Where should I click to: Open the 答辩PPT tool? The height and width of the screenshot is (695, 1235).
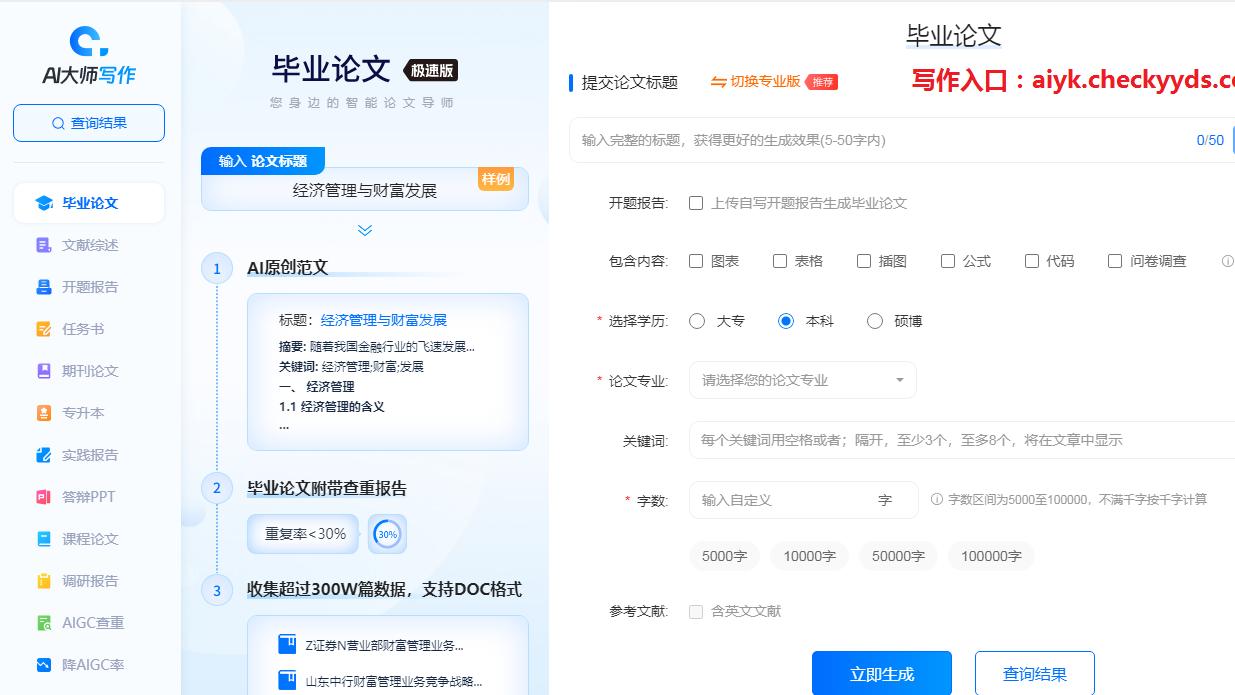(x=88, y=497)
